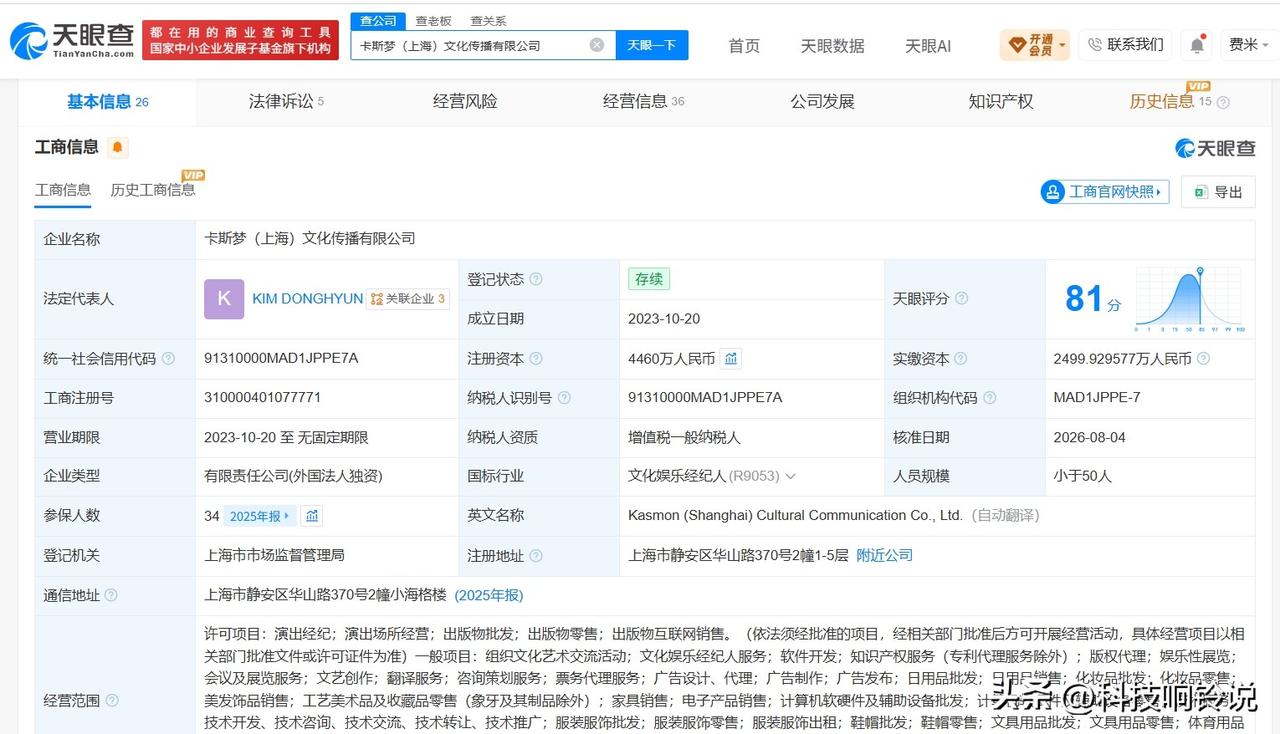
Task: Click the help icon next to 统一社会信用代码
Action: pos(168,358)
